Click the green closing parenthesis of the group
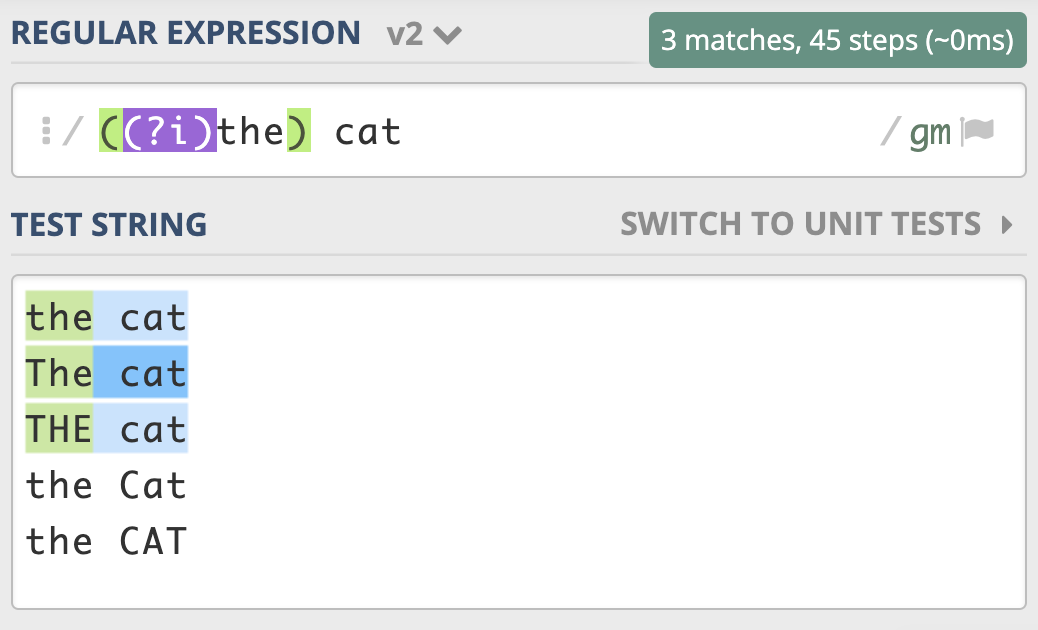Screen dimensions: 1038x630 pos(299,132)
